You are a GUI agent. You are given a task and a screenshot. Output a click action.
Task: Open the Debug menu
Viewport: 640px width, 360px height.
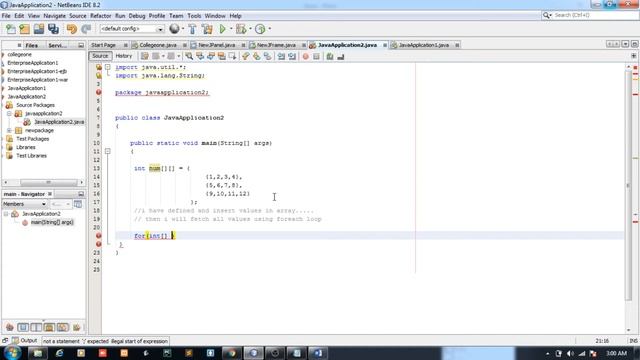[137, 16]
